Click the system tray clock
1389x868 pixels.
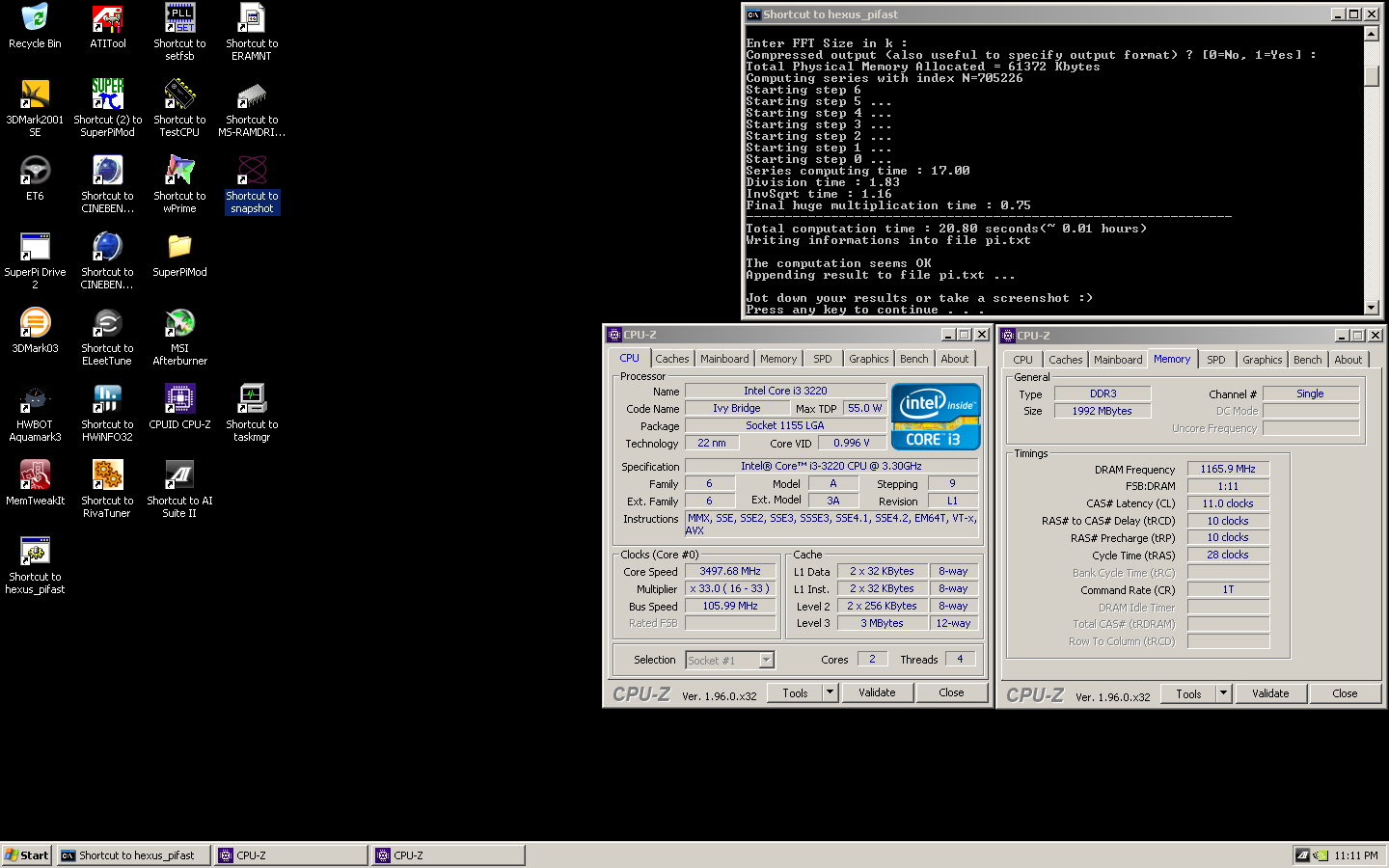[x=1355, y=855]
